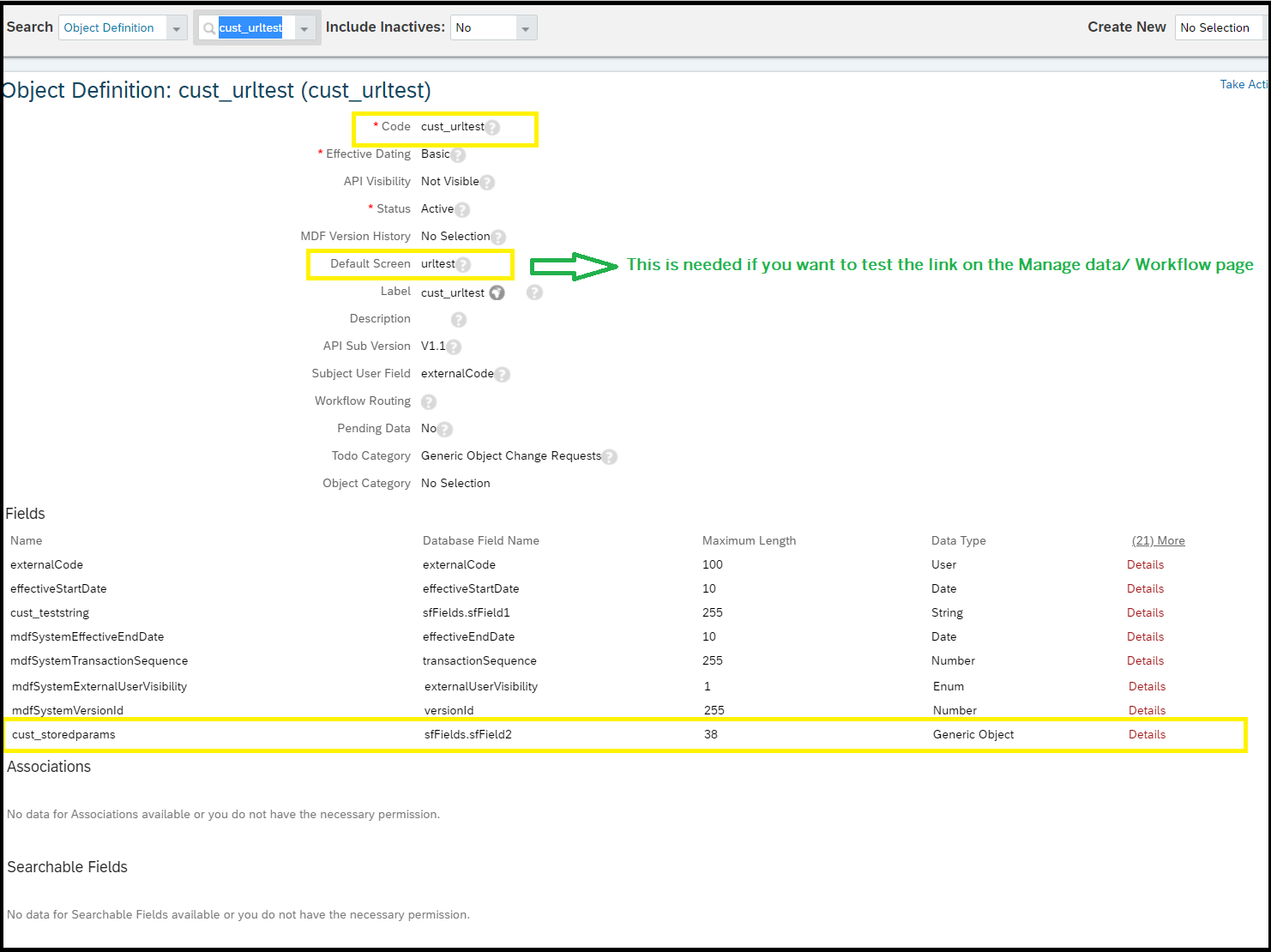Open Details for cust_storedparams field
The width and height of the screenshot is (1271, 952).
click(x=1147, y=734)
